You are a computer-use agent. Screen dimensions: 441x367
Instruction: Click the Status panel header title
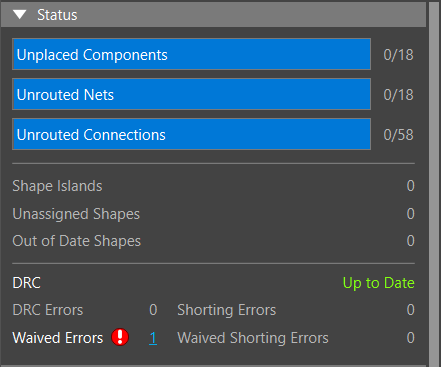point(57,15)
